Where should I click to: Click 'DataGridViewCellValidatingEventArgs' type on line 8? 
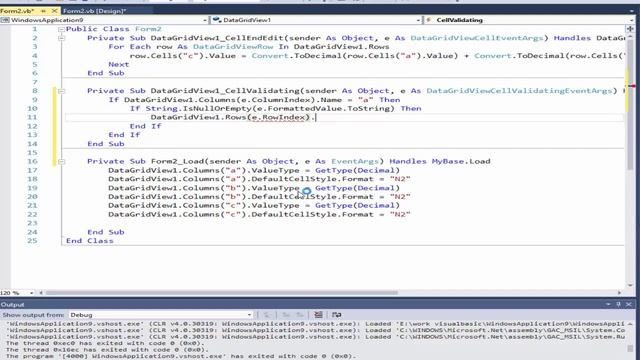click(520, 91)
